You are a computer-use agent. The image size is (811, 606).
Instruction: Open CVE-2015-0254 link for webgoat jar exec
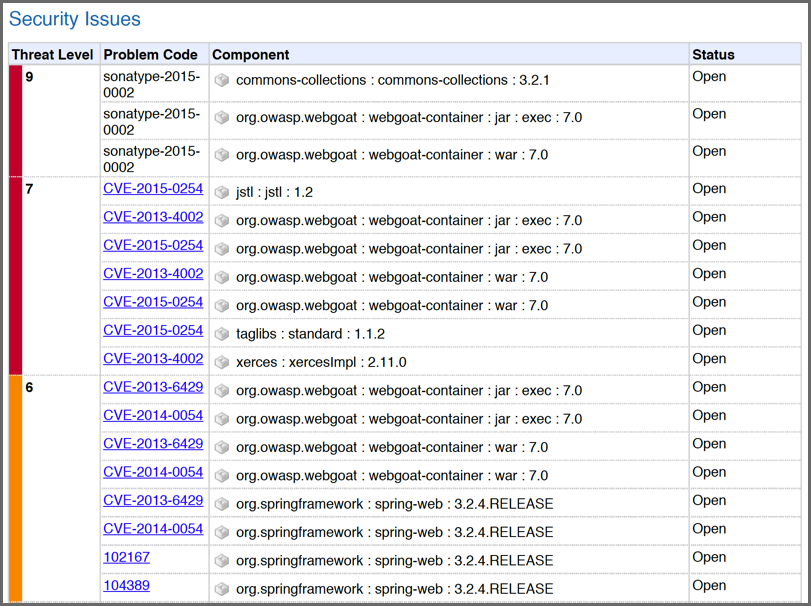point(153,246)
